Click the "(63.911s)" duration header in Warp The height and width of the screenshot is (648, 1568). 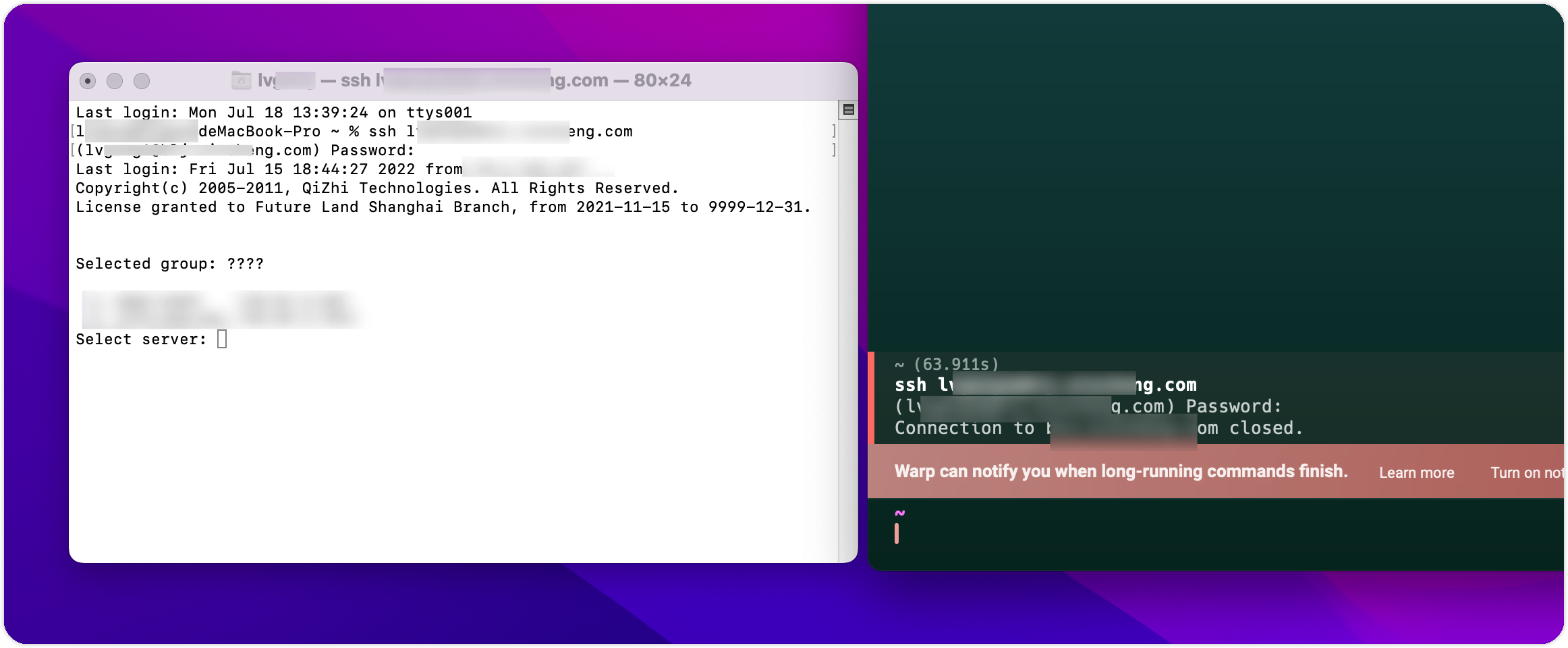click(953, 364)
